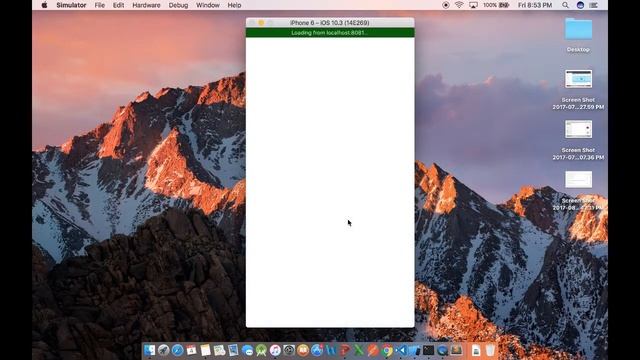Open the Debug menu
Image resolution: width=640 pixels, height=360 pixels.
[x=178, y=5]
